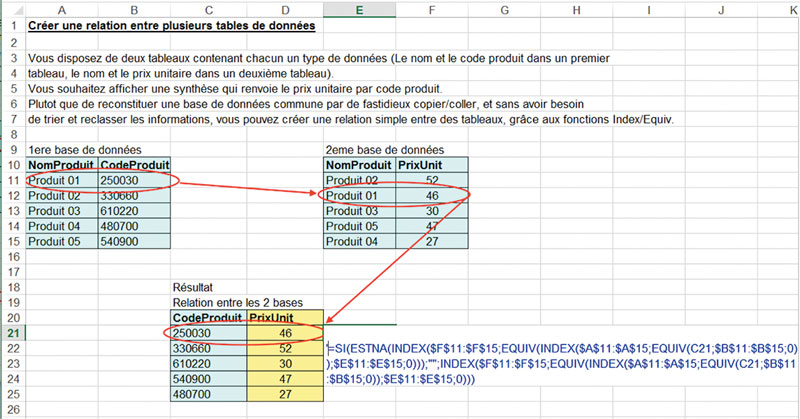The height and width of the screenshot is (419, 800).
Task: Click result cell 250030
Action: [209, 333]
